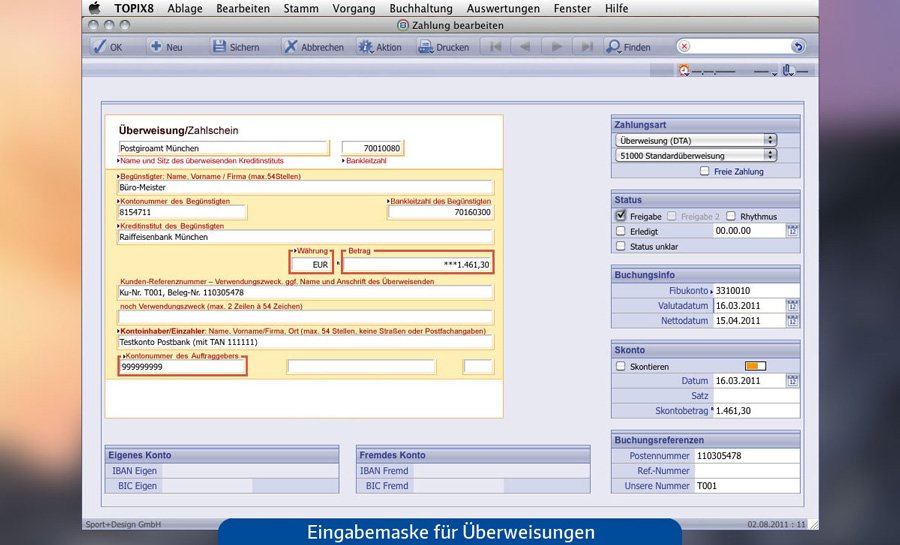Go to the next record

point(556,47)
